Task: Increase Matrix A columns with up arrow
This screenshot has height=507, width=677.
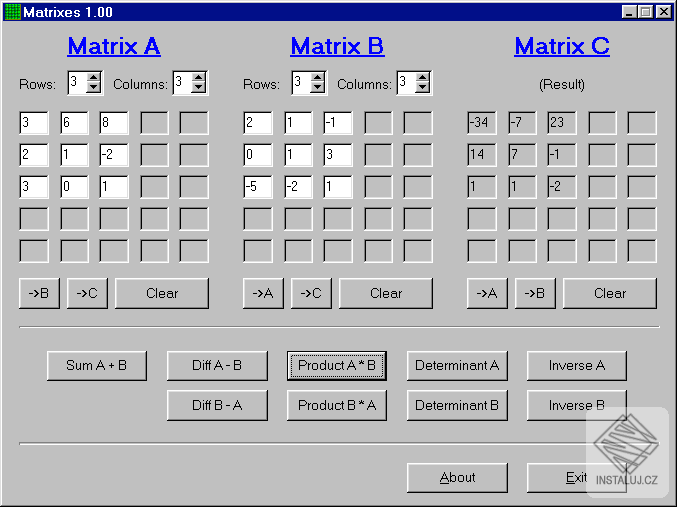Action: click(199, 78)
